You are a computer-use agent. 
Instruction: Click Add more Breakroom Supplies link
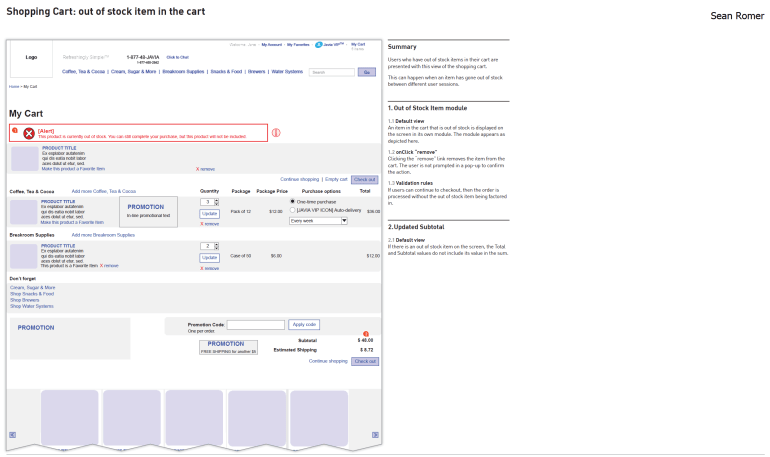(103, 235)
